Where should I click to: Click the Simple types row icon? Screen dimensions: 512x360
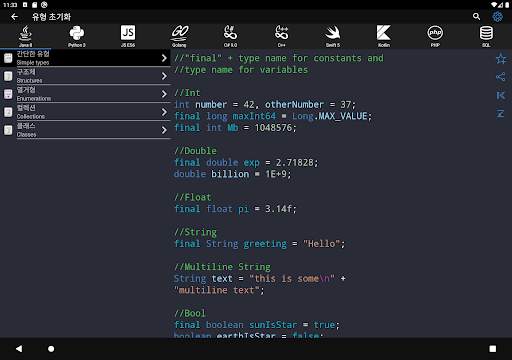pyautogui.click(x=8, y=58)
